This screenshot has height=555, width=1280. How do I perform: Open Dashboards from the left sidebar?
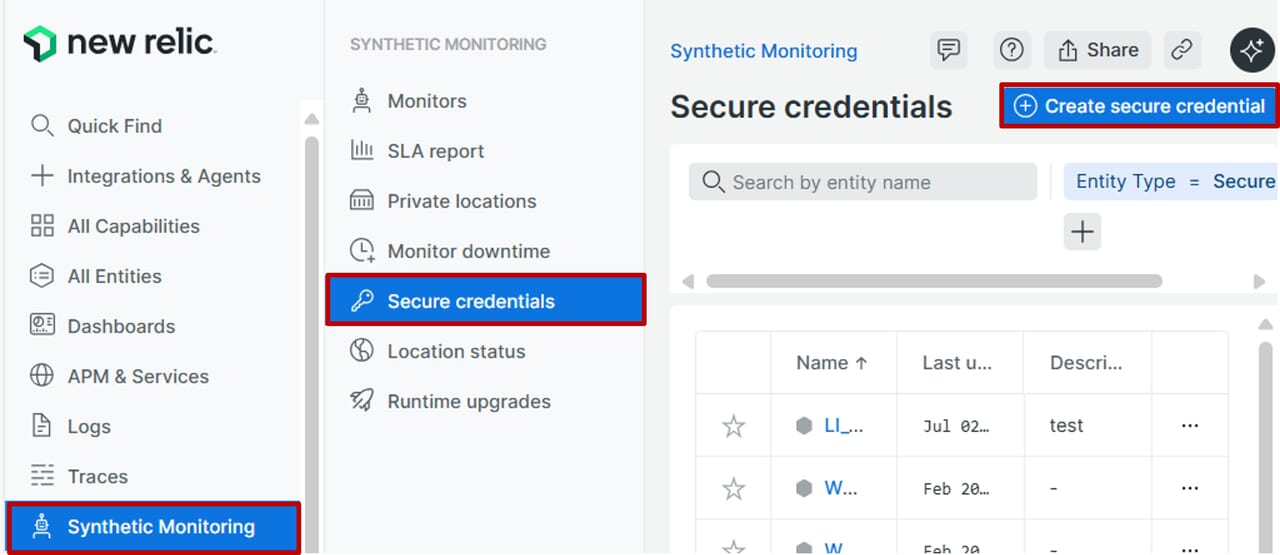click(120, 326)
